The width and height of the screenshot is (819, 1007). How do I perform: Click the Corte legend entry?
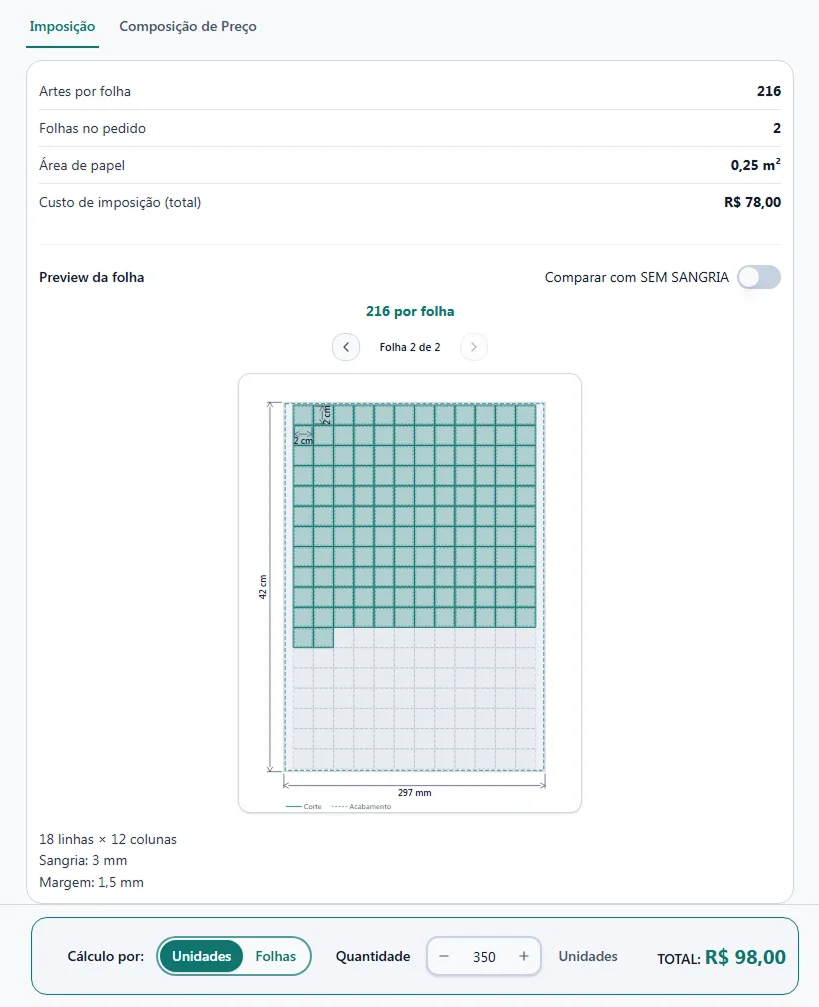(304, 807)
